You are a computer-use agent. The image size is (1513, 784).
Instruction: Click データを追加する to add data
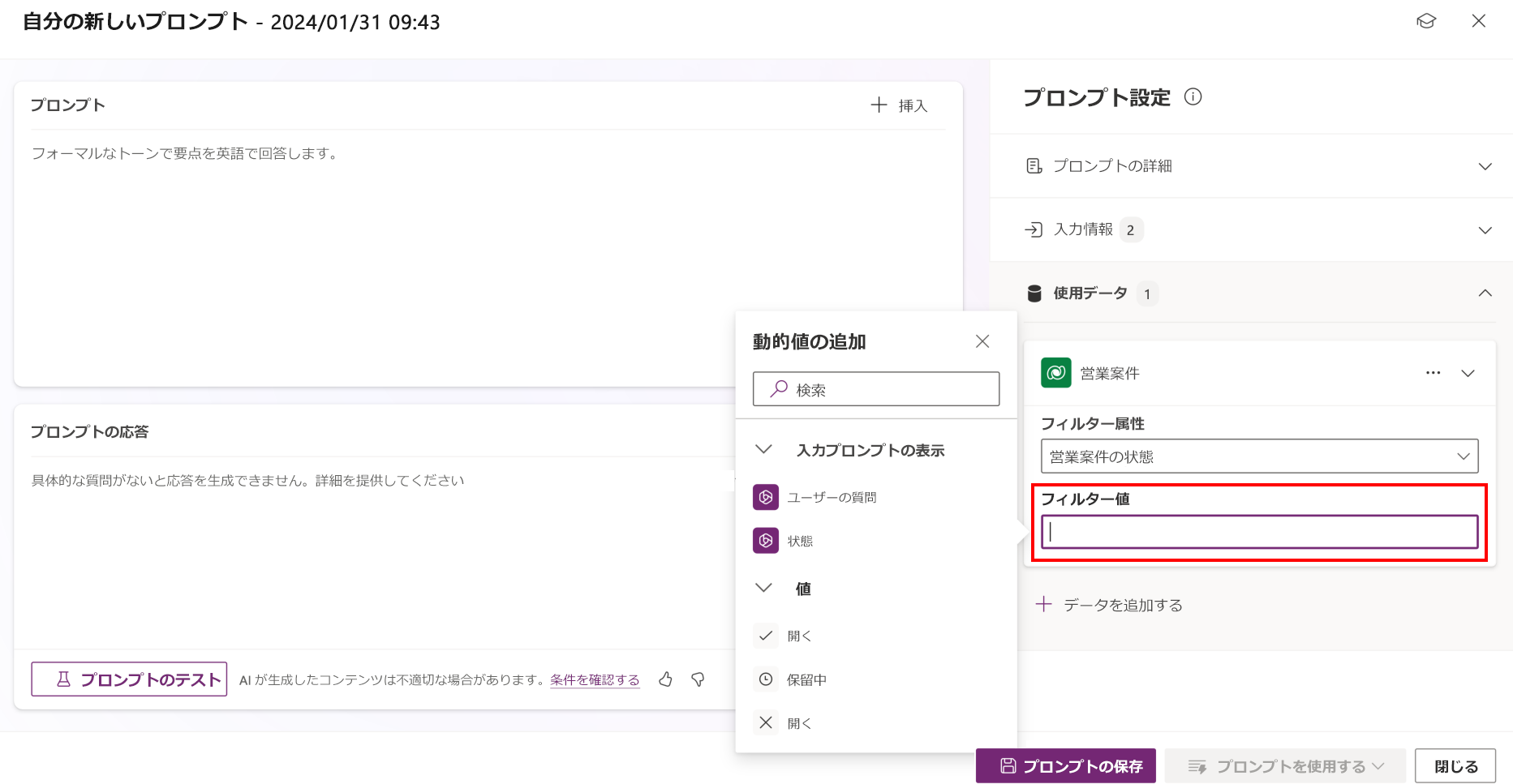tap(1110, 605)
